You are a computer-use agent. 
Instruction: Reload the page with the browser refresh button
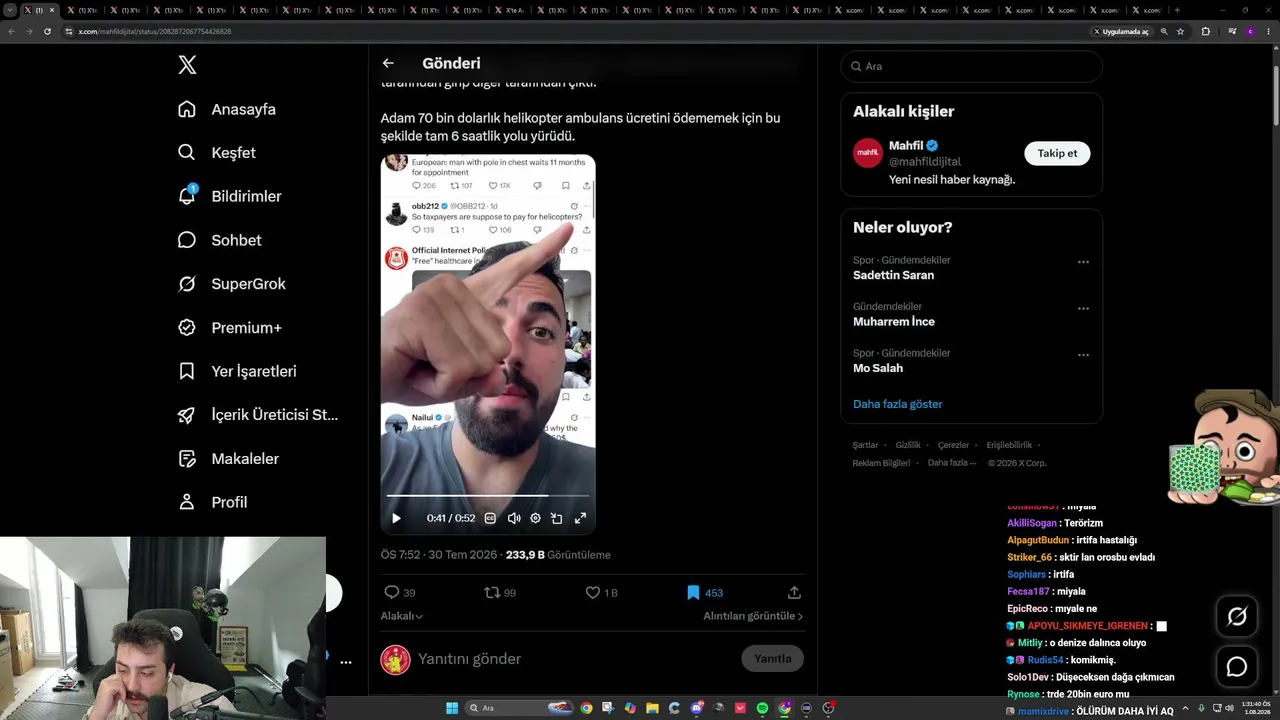click(47, 31)
